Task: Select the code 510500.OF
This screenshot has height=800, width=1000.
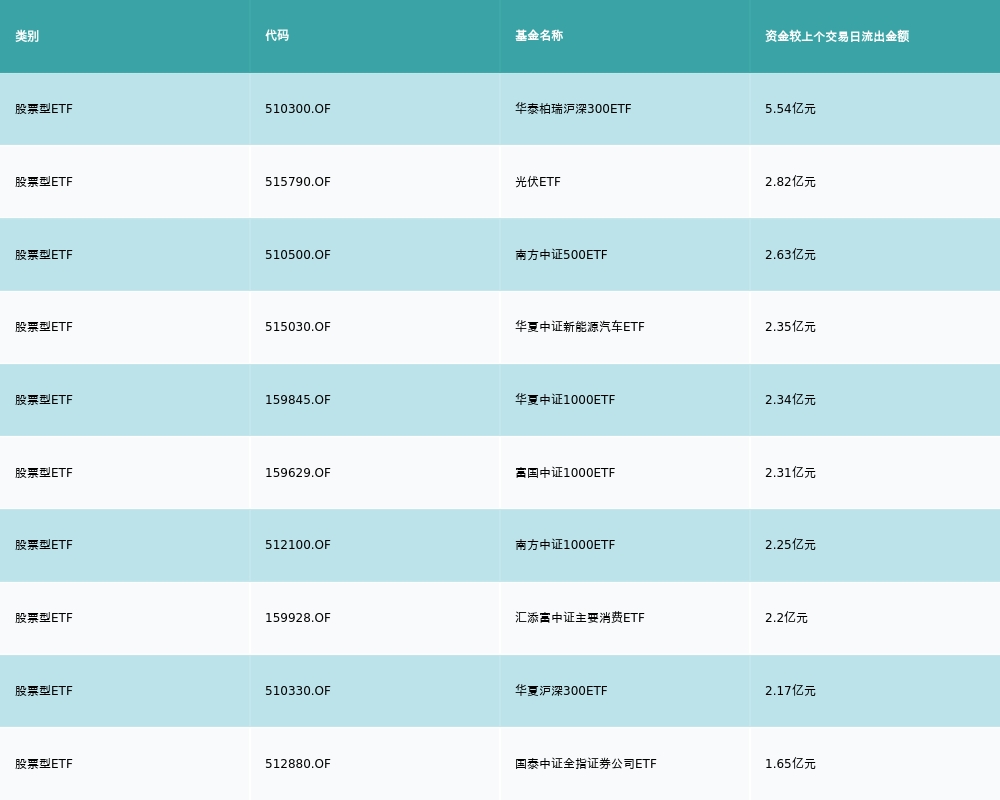Action: click(x=298, y=255)
